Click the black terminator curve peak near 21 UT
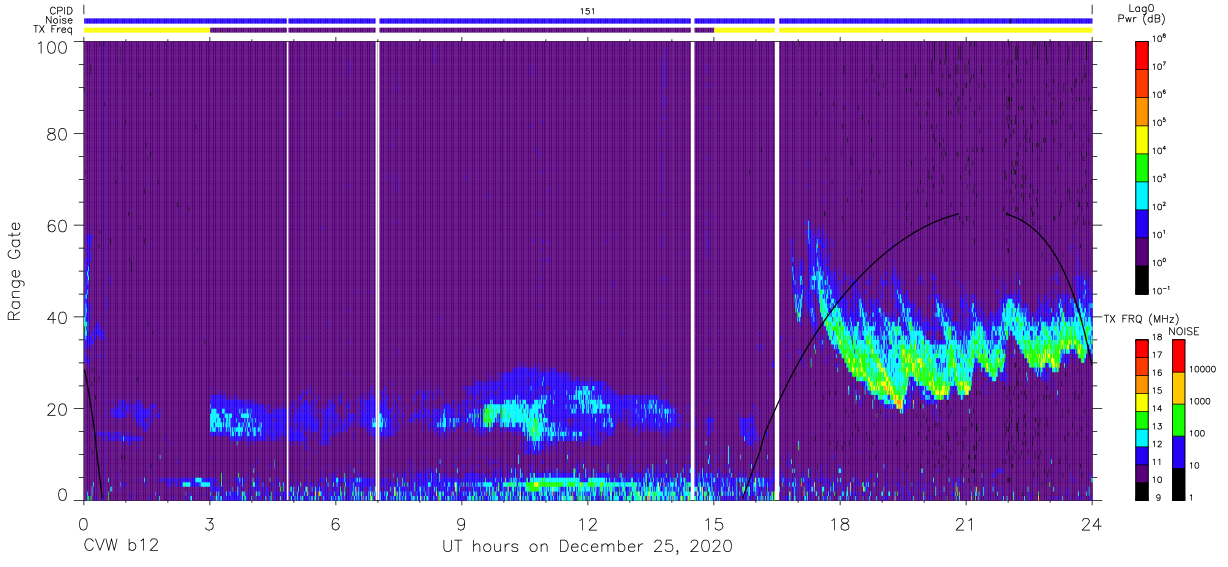 (957, 215)
